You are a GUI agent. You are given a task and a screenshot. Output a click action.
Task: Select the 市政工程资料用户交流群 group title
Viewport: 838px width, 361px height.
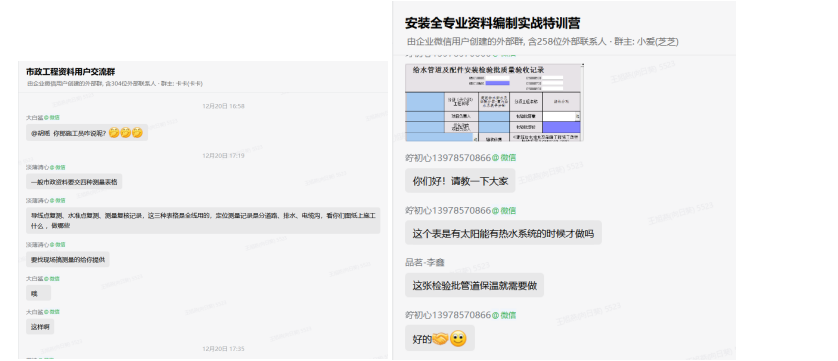71,72
